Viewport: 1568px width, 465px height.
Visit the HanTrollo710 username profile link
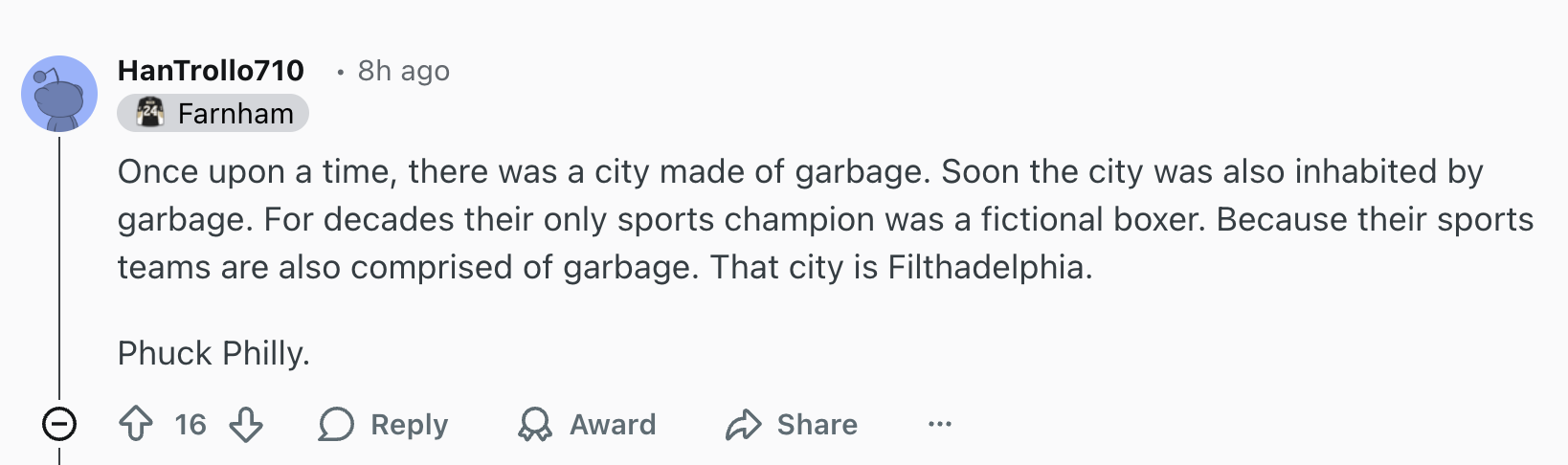tap(211, 71)
